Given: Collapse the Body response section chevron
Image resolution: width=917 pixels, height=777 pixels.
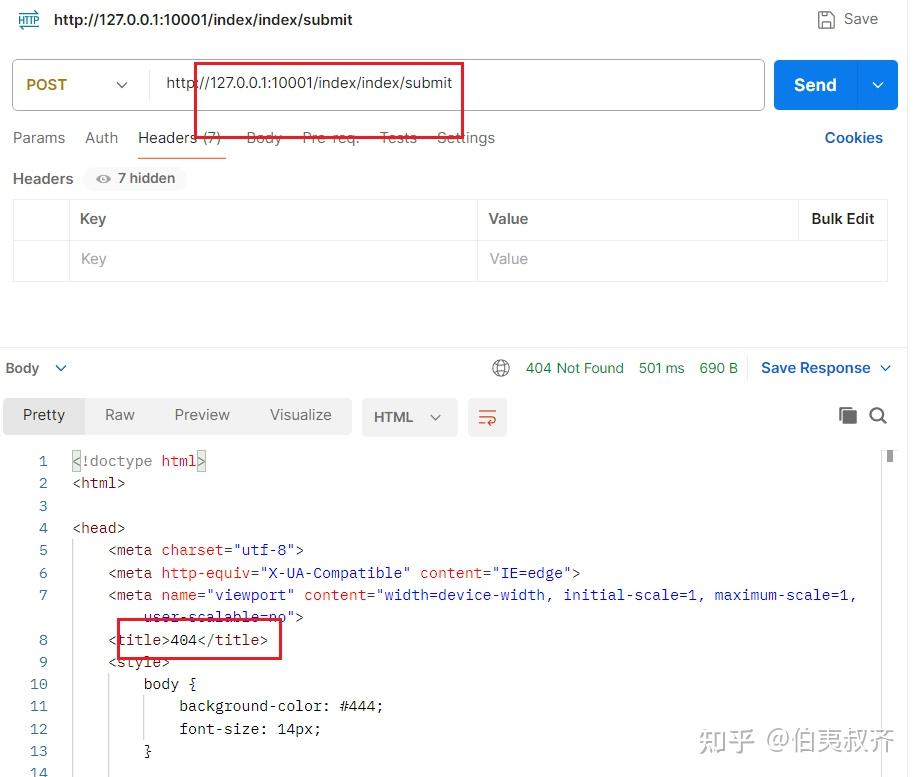Looking at the screenshot, I should click(x=58, y=368).
